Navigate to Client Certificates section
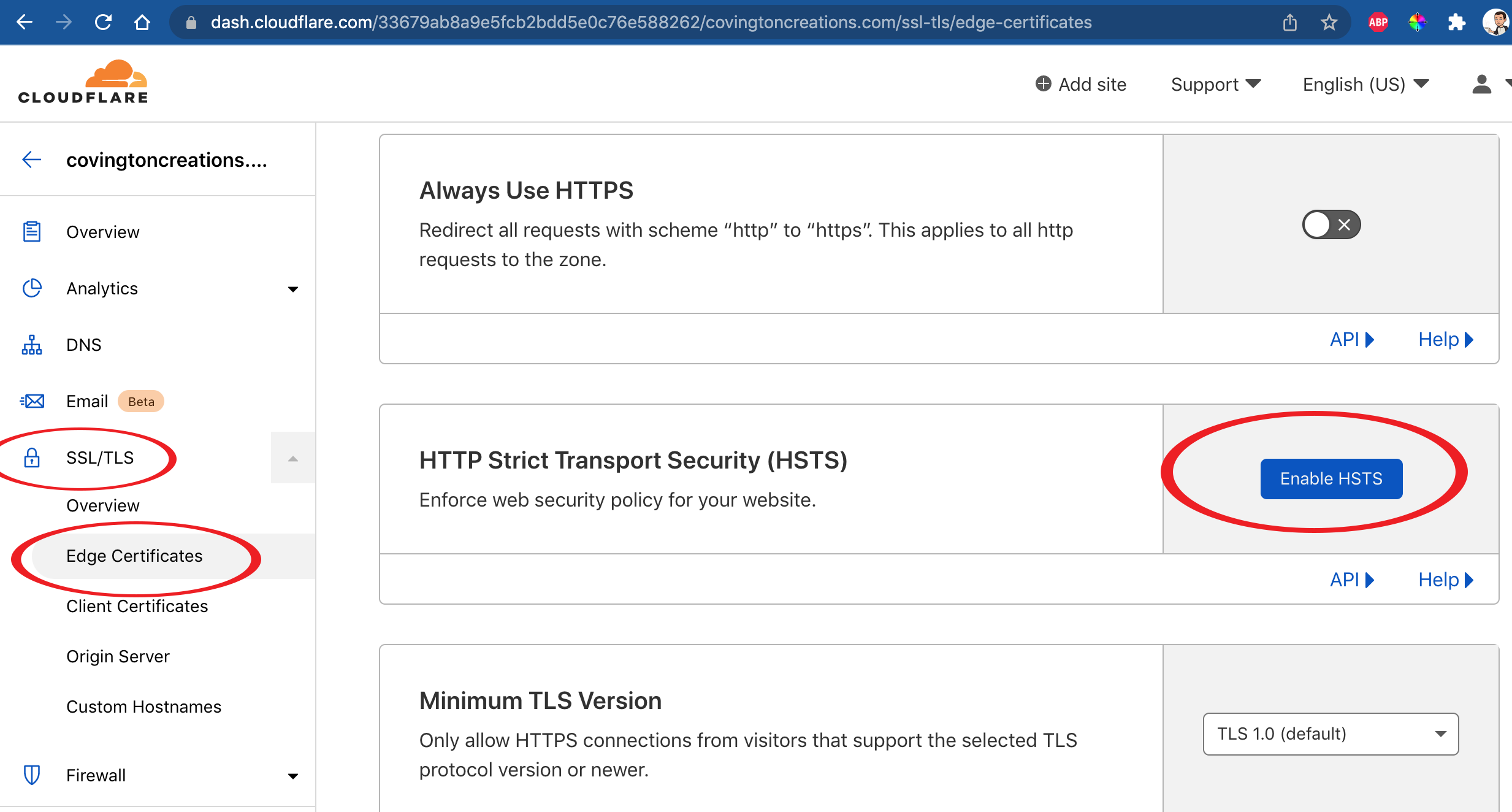This screenshot has width=1512, height=812. click(136, 607)
